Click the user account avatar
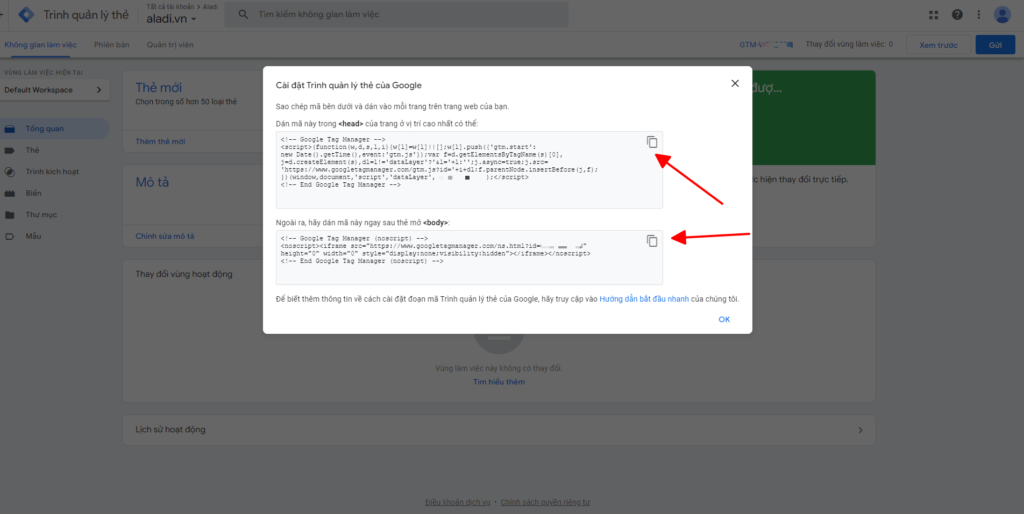 (1002, 15)
